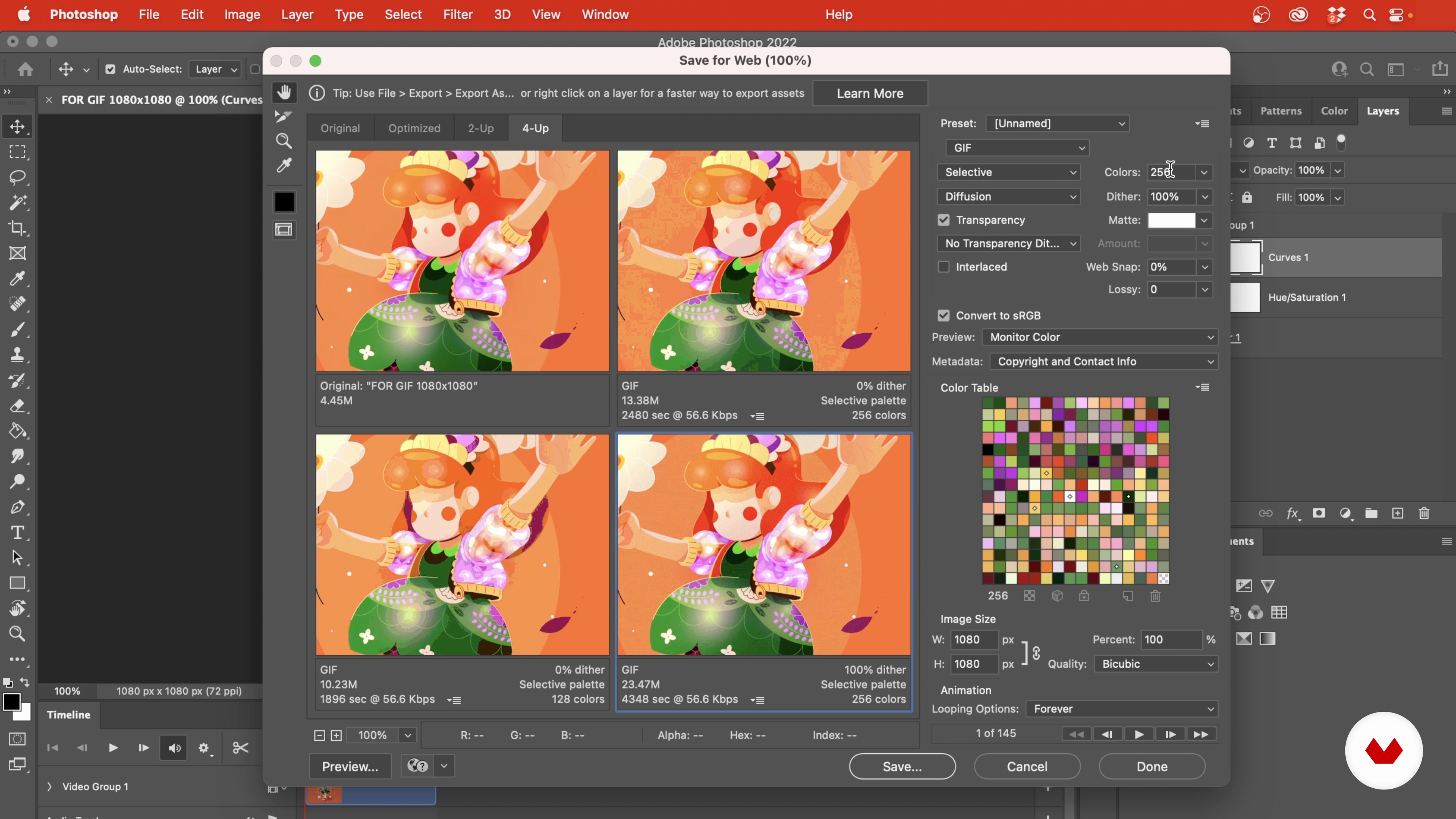Screen dimensions: 1456x819
Task: Enable the Interlaced checkbox
Action: coord(943,267)
